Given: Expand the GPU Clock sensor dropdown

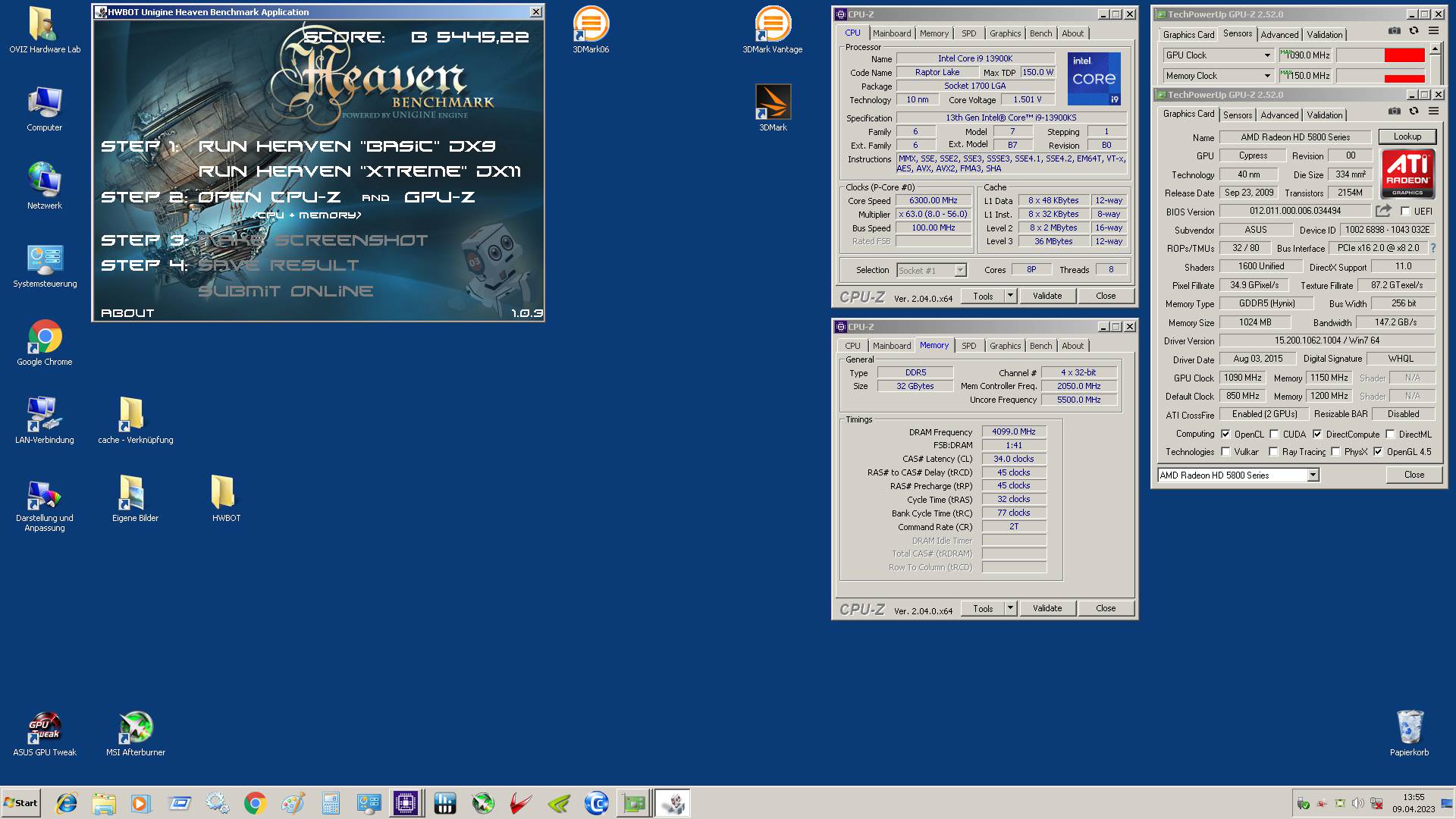Looking at the screenshot, I should click(x=1266, y=55).
